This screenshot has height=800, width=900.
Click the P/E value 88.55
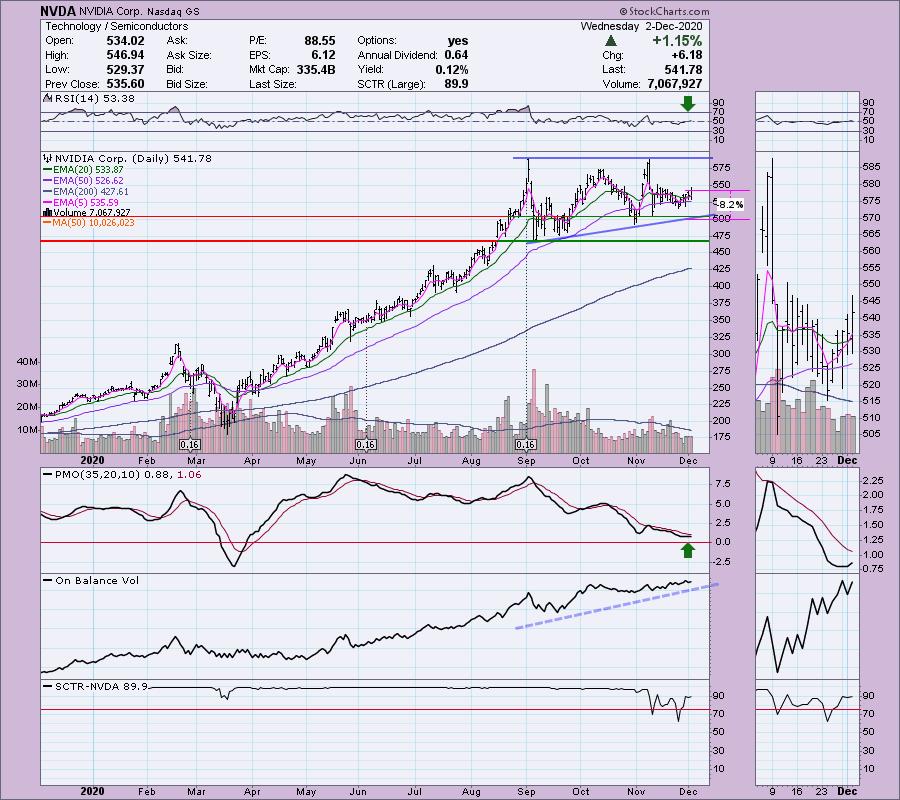pyautogui.click(x=320, y=41)
